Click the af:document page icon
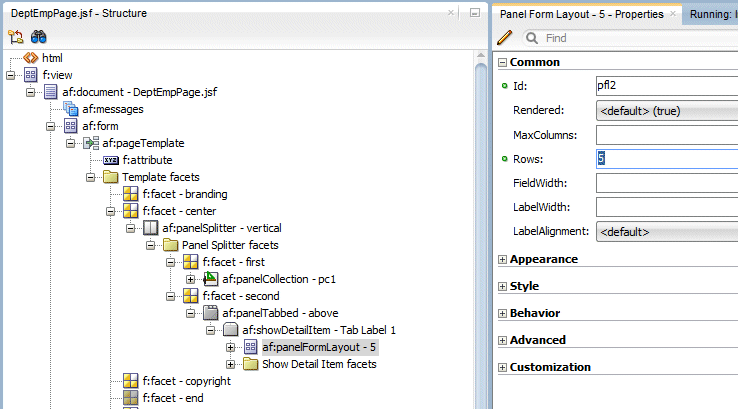The height and width of the screenshot is (409, 738). [x=50, y=92]
